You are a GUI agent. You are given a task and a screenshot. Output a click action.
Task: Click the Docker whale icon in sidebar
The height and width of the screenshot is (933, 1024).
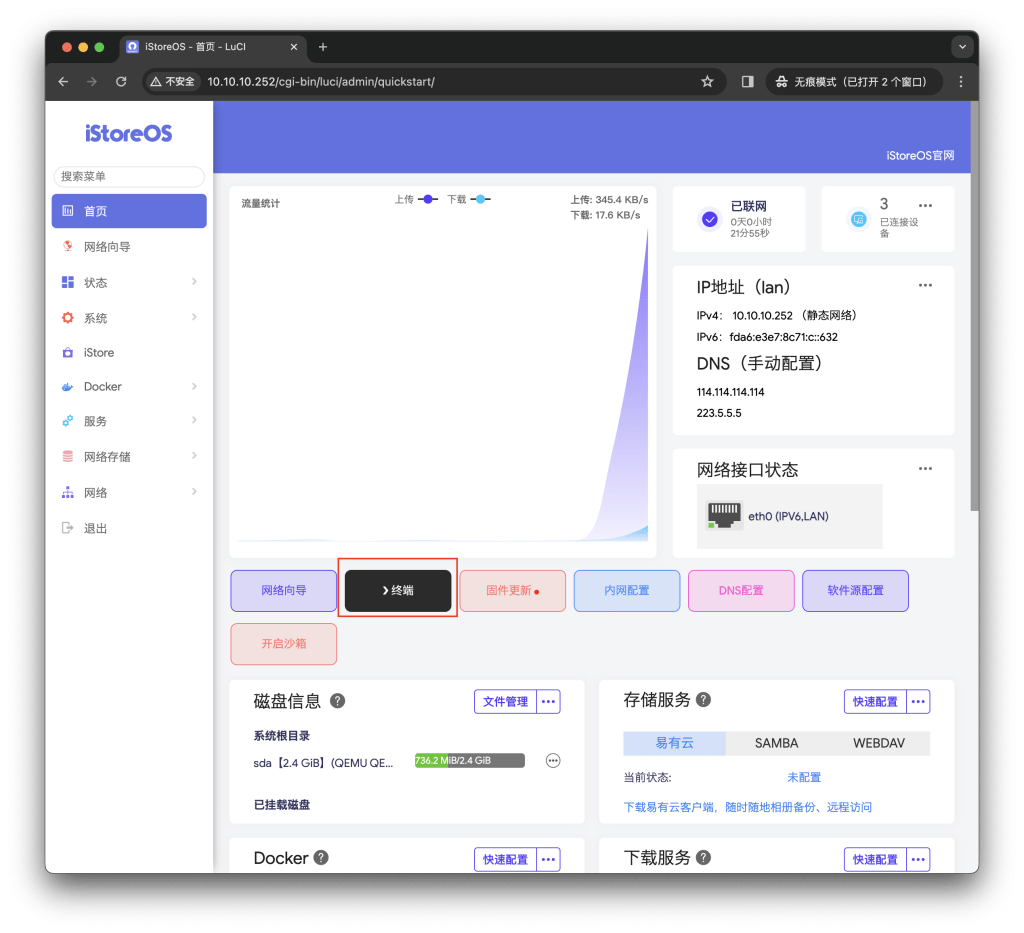pyautogui.click(x=68, y=387)
